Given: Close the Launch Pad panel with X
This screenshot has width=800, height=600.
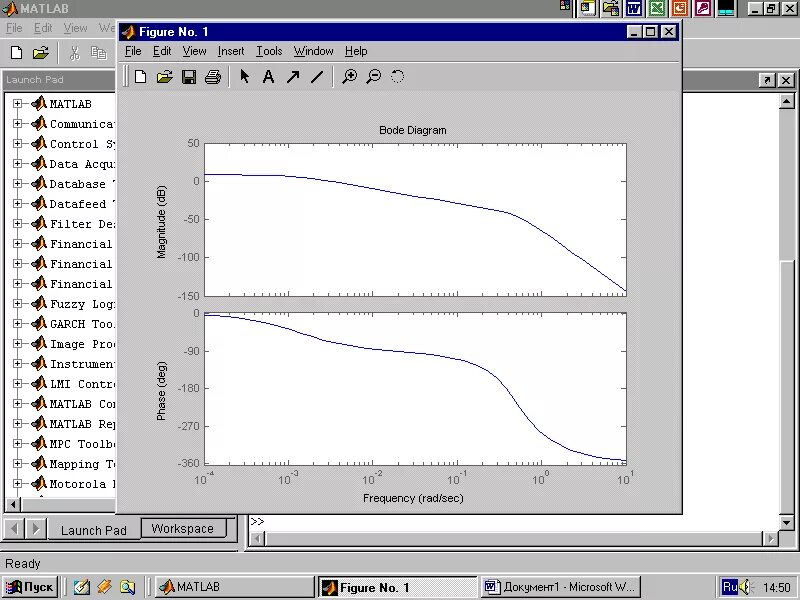Looking at the screenshot, I should coord(786,80).
